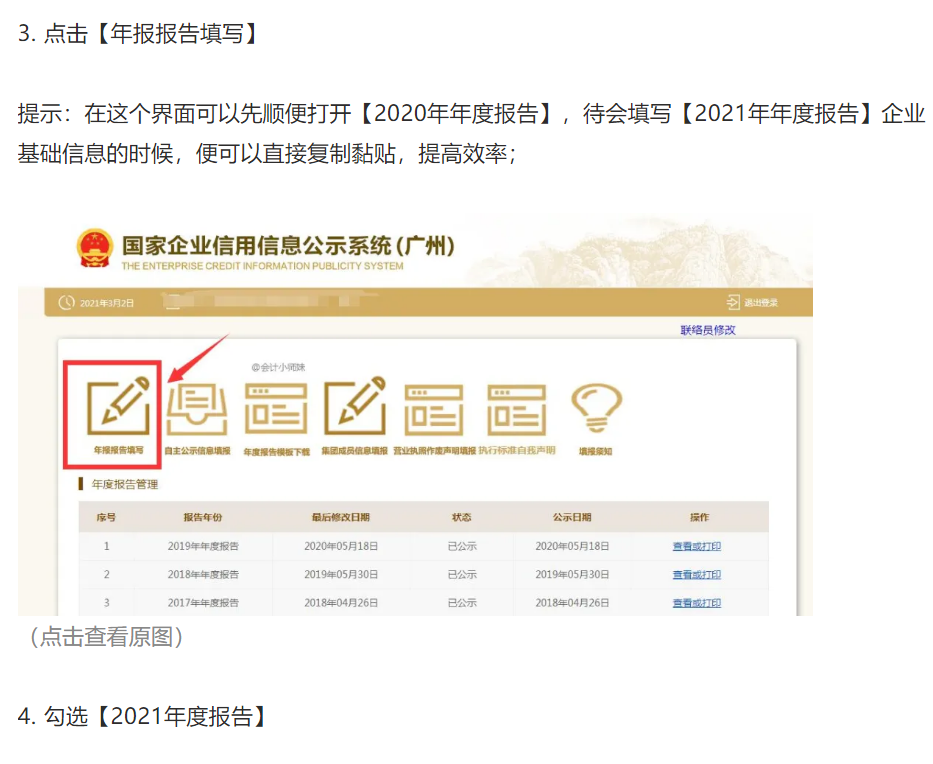
Task: Click 已公示 status of 2018 report
Action: (x=462, y=574)
